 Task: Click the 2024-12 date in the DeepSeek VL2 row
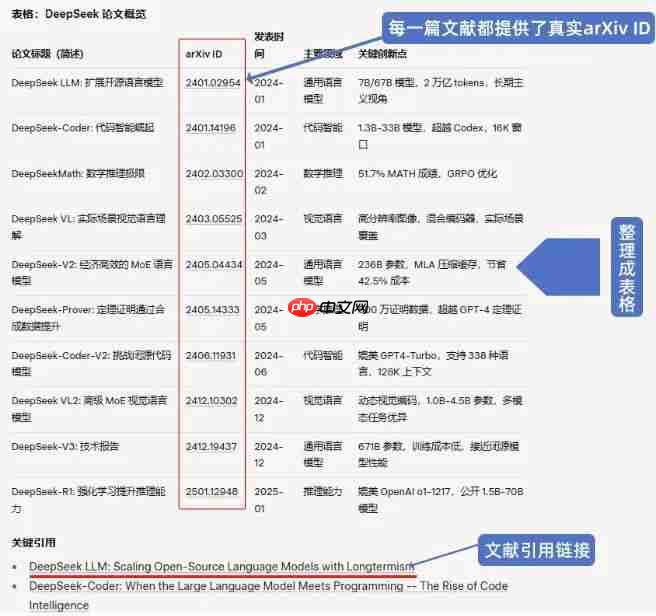[x=269, y=409]
